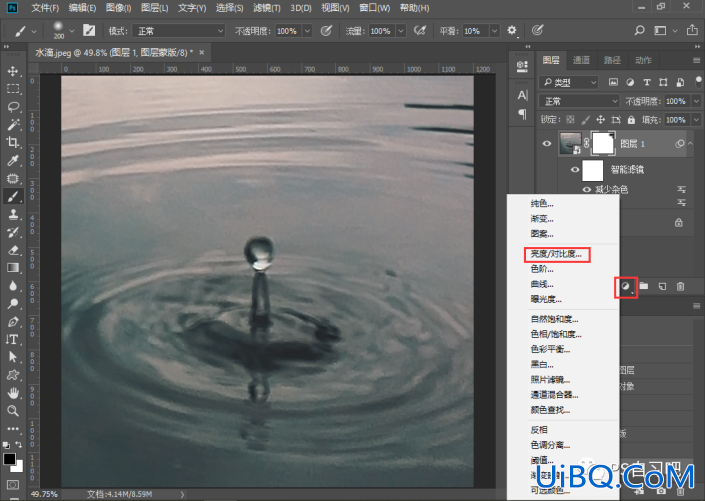Select the Crop tool
The image size is (705, 501).
pos(13,143)
